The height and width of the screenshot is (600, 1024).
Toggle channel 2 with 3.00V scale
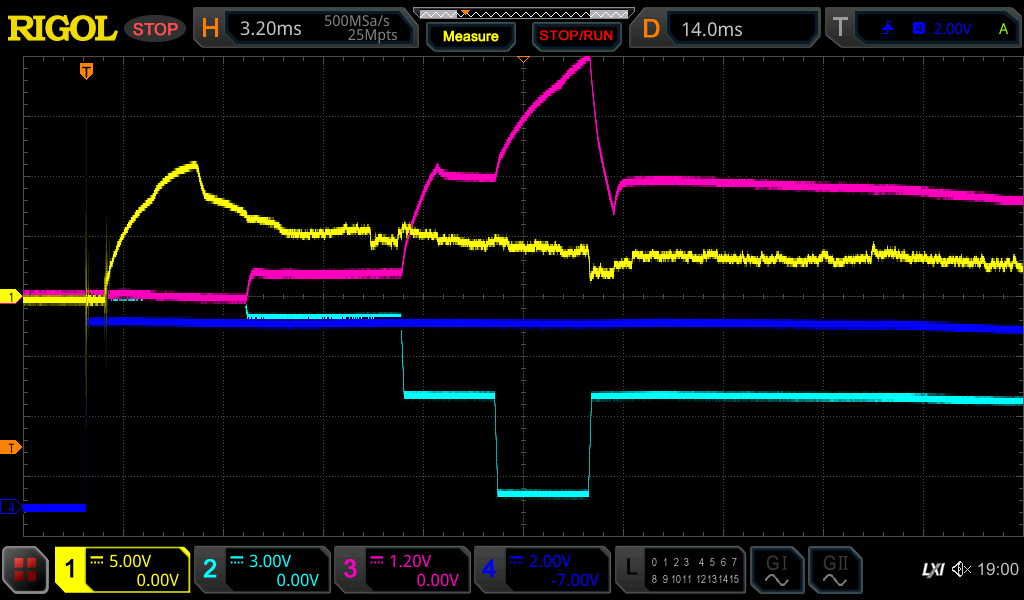(x=260, y=570)
